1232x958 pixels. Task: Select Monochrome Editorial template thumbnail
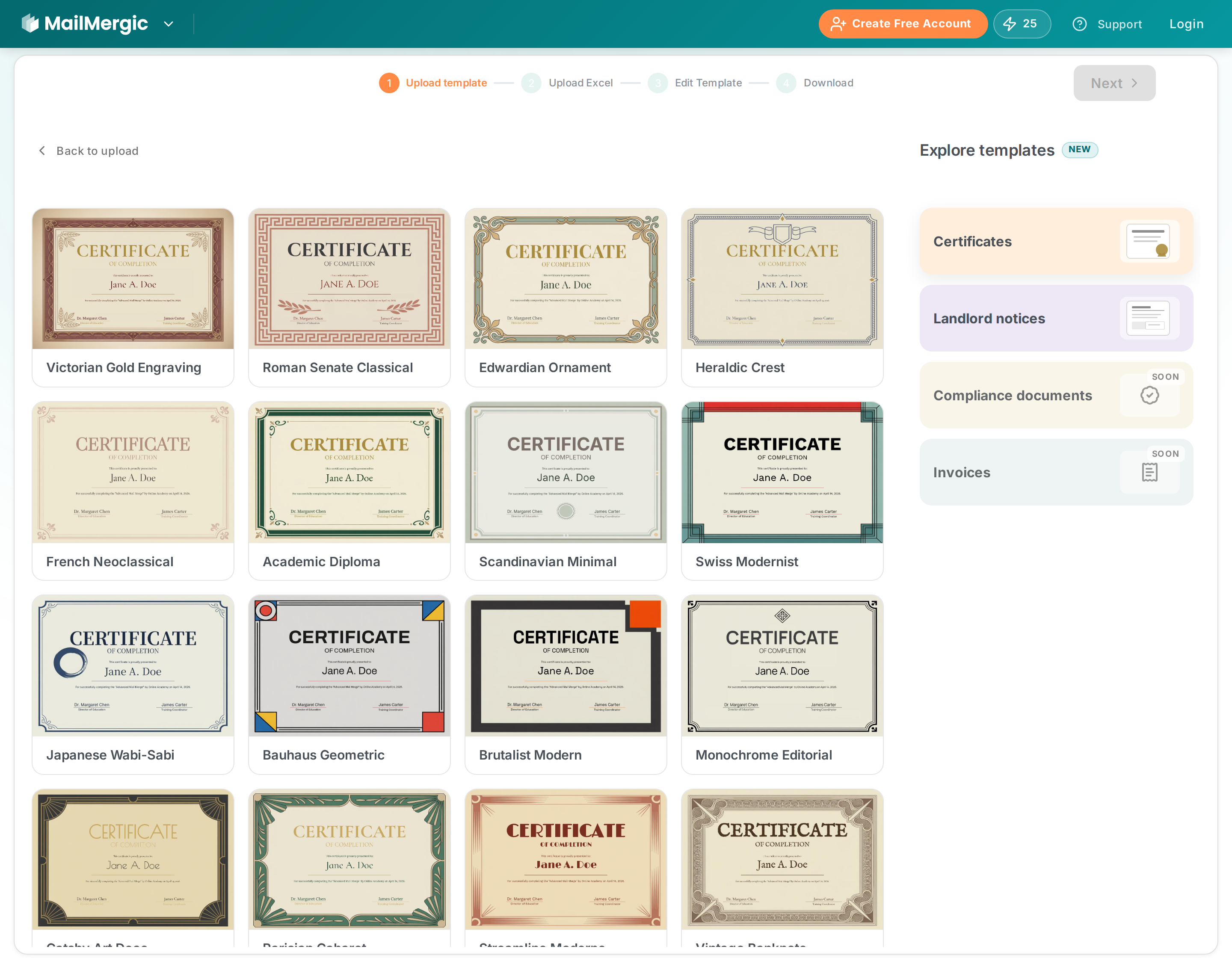782,666
